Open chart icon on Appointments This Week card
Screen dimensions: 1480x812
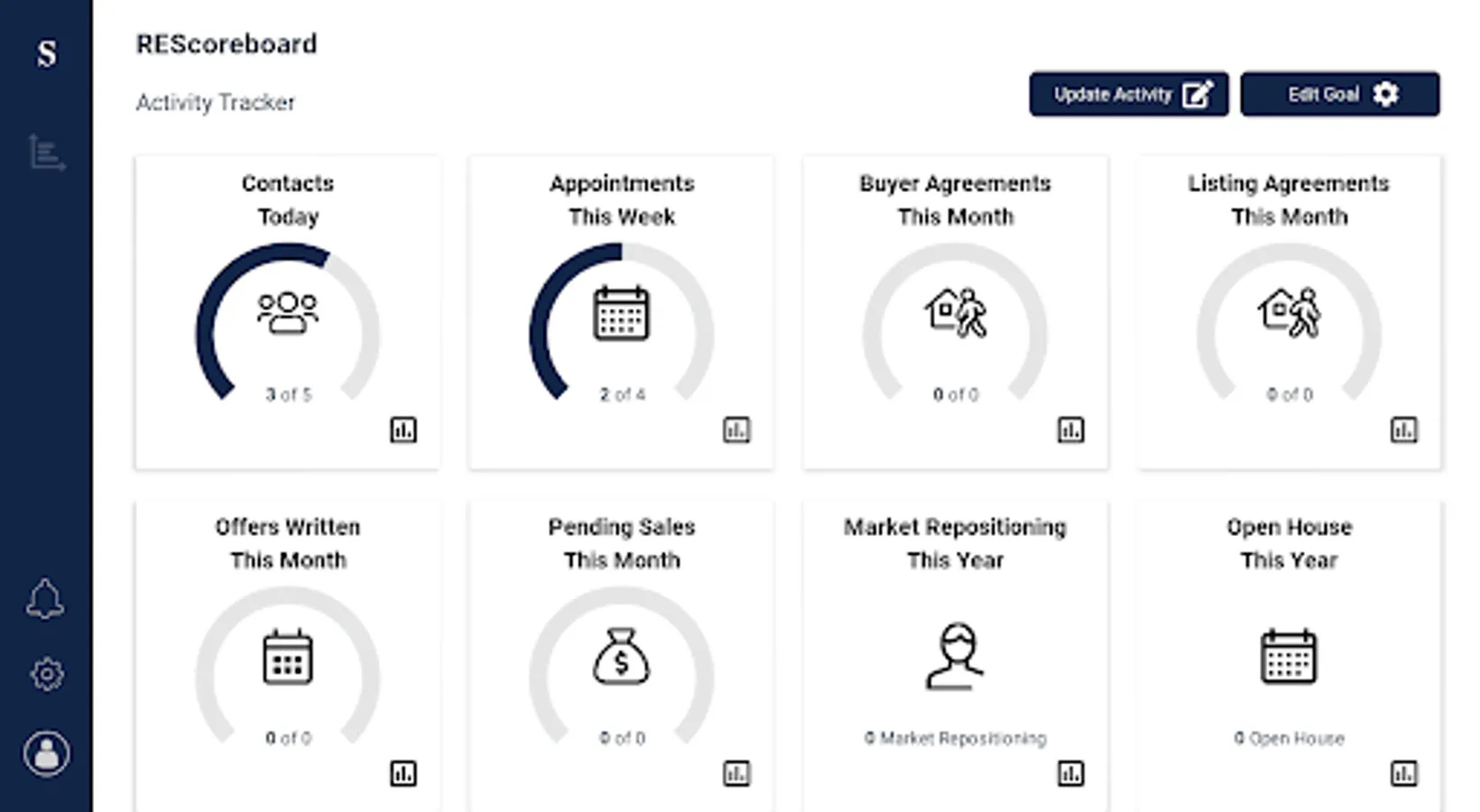[x=736, y=429]
